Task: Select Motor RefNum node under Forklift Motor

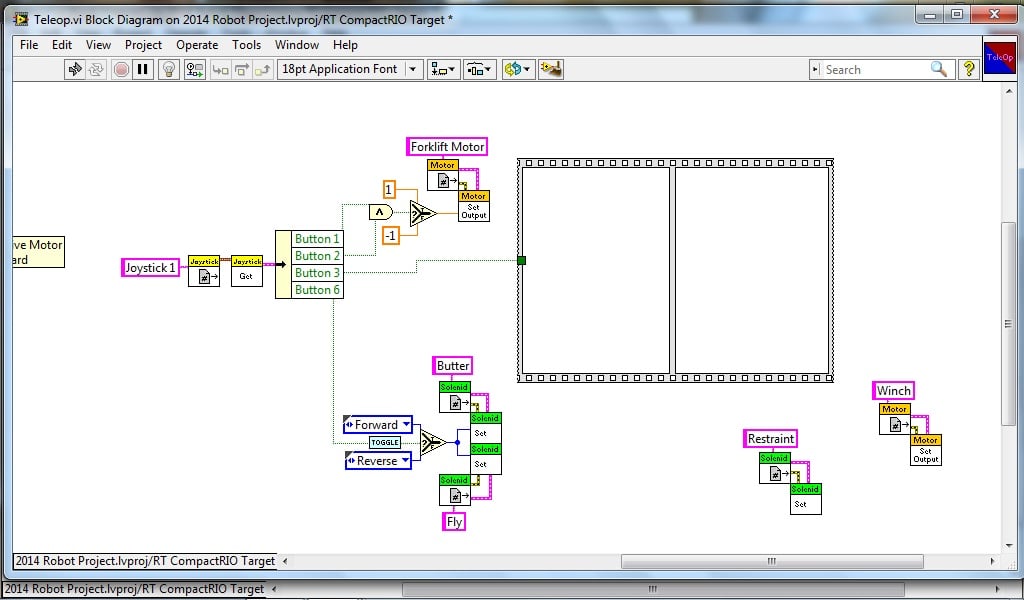Action: coord(443,175)
